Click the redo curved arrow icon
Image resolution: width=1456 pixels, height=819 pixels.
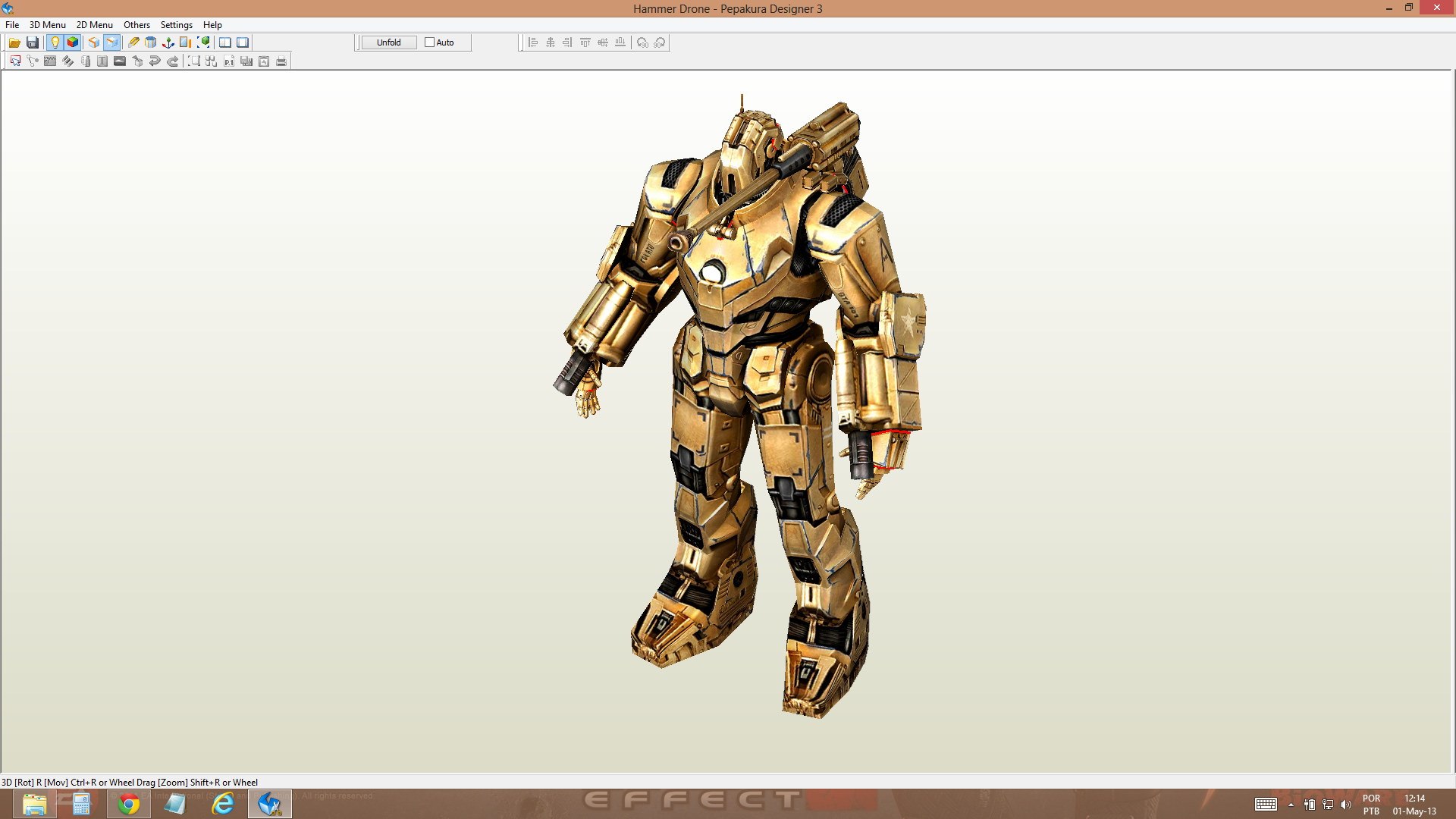[172, 61]
